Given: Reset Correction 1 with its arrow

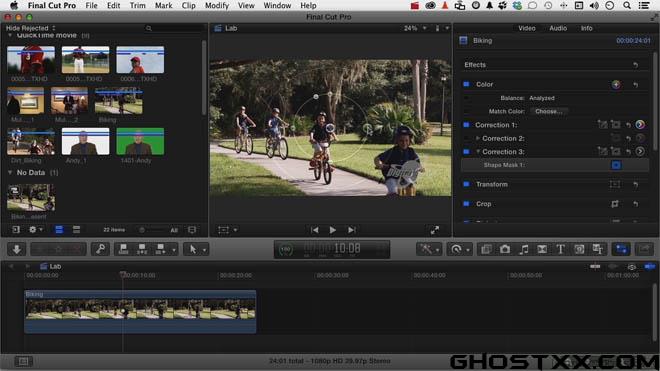Looking at the screenshot, I should (x=628, y=125).
